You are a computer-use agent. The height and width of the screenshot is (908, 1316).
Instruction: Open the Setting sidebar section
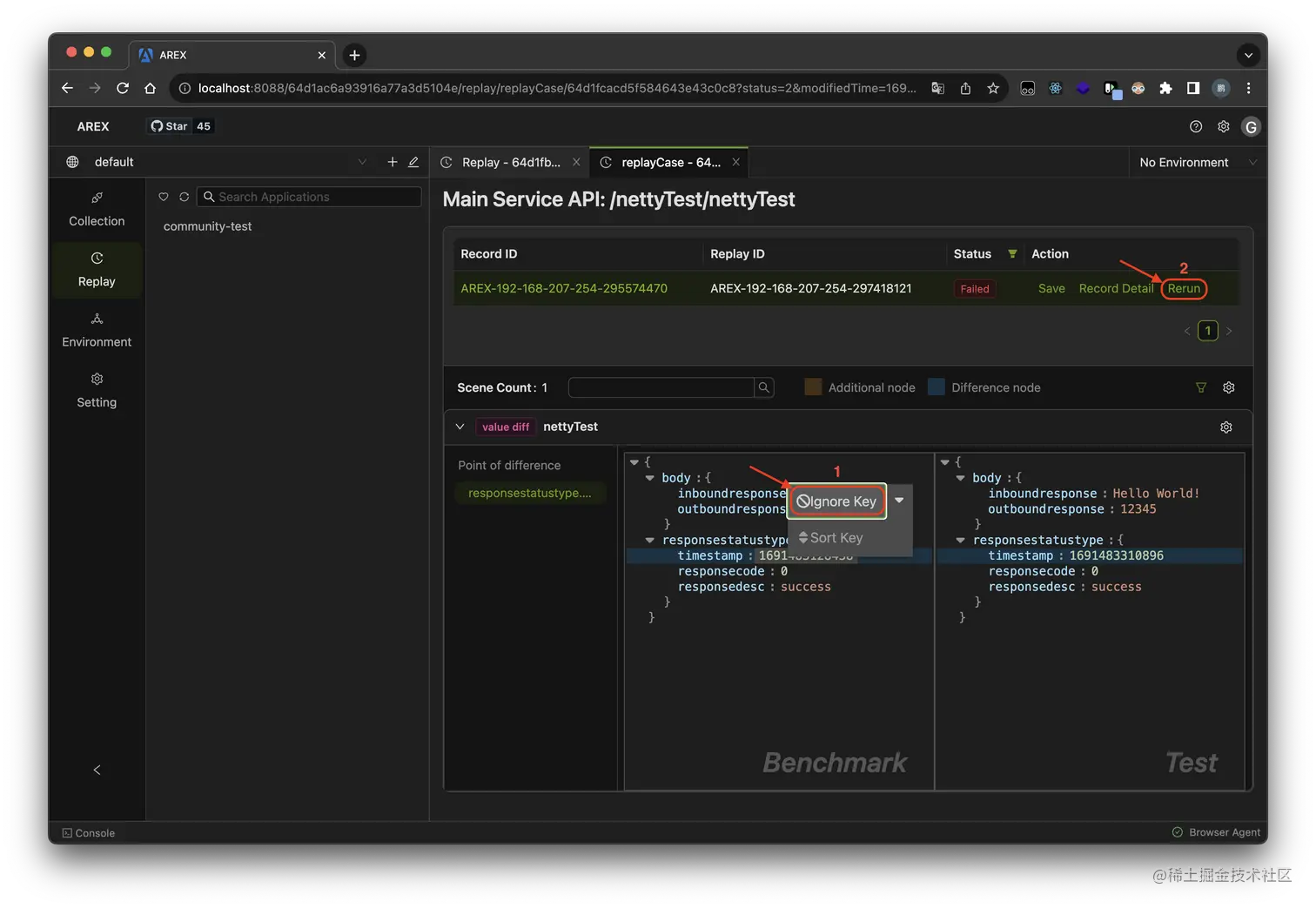(x=97, y=391)
